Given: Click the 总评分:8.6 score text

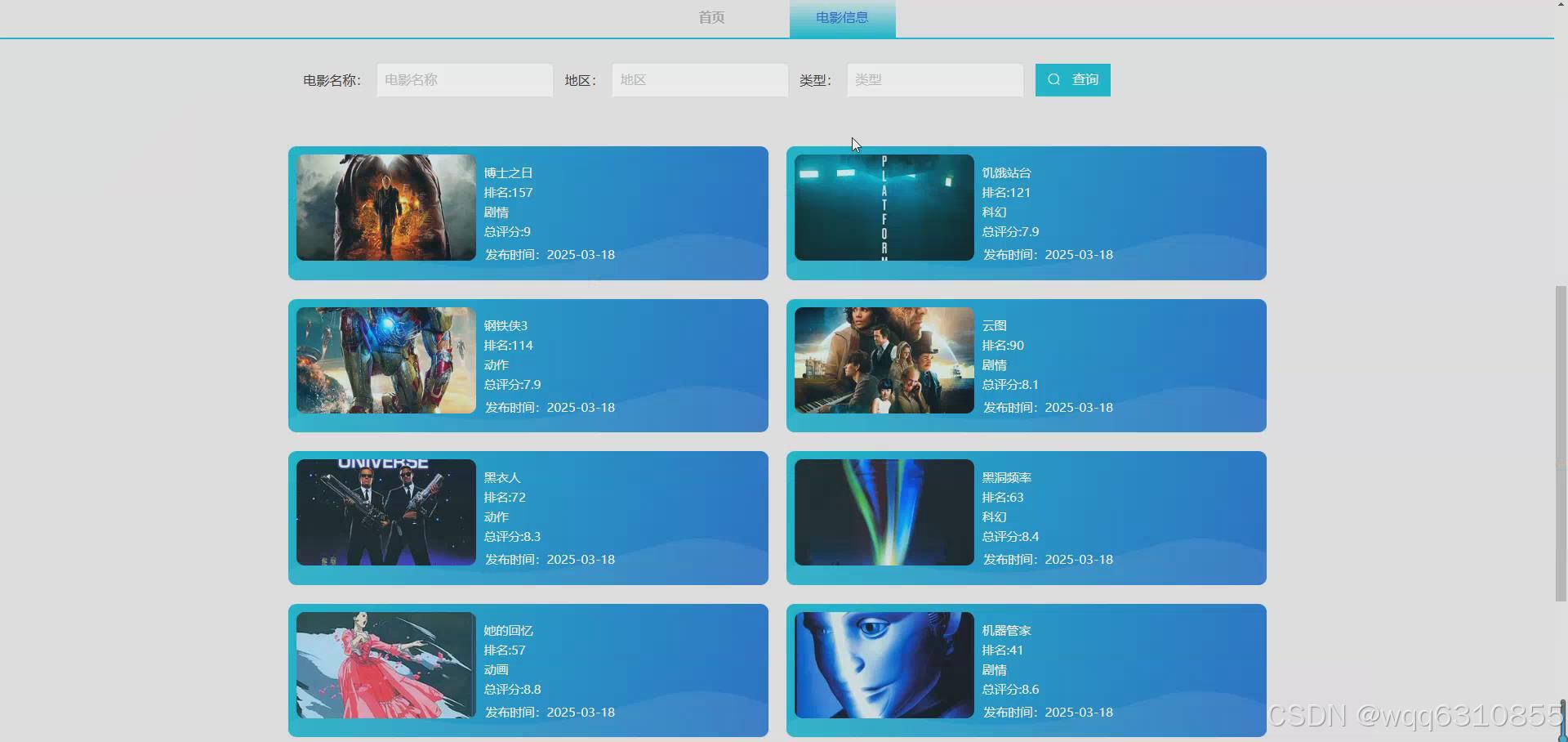Looking at the screenshot, I should coord(1010,690).
